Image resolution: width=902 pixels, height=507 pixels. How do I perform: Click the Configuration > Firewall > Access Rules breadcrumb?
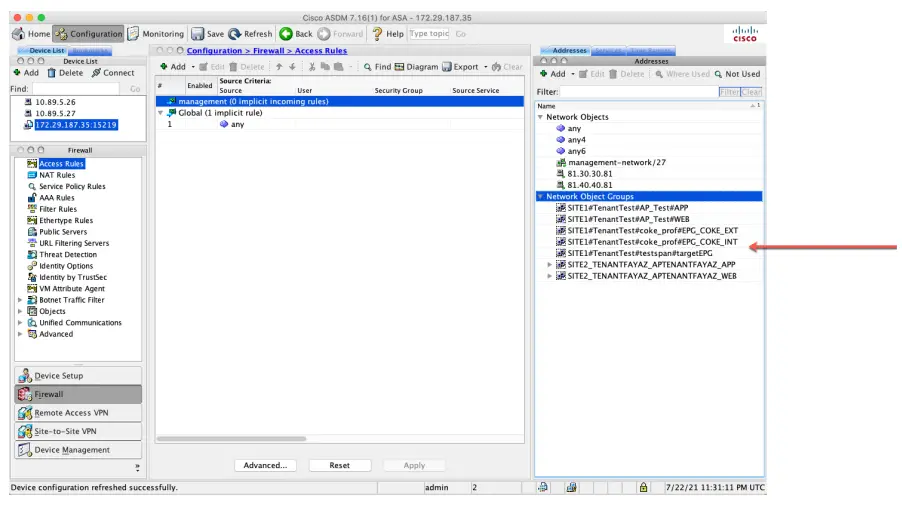pos(267,51)
